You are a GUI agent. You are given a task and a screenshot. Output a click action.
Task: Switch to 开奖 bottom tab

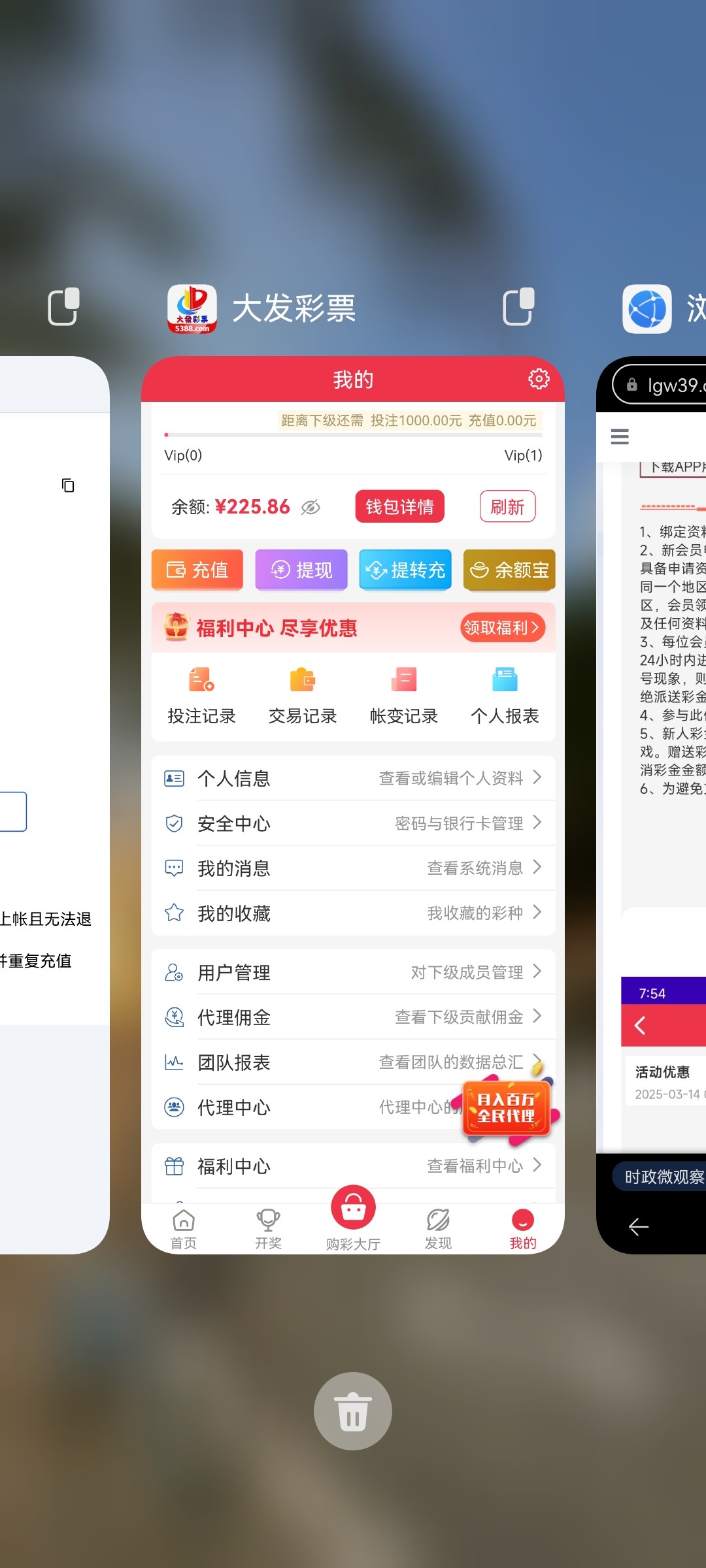pos(268,1228)
